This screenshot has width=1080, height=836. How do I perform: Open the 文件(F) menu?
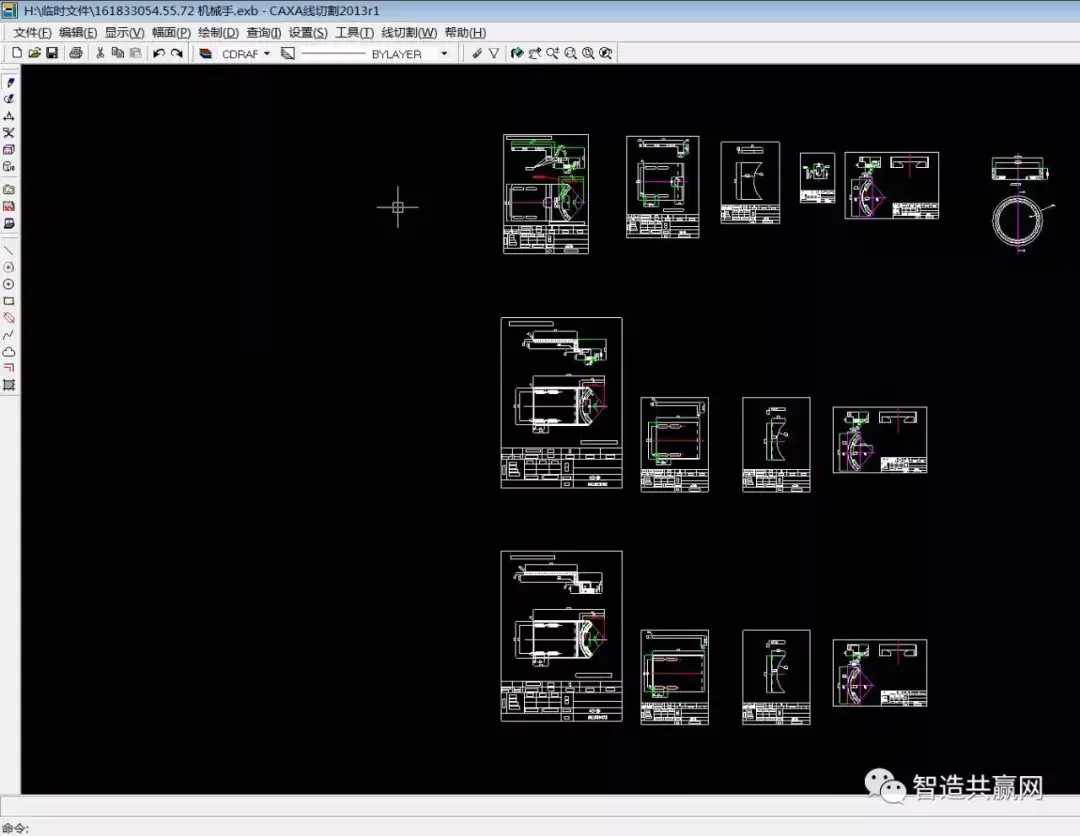(x=32, y=32)
